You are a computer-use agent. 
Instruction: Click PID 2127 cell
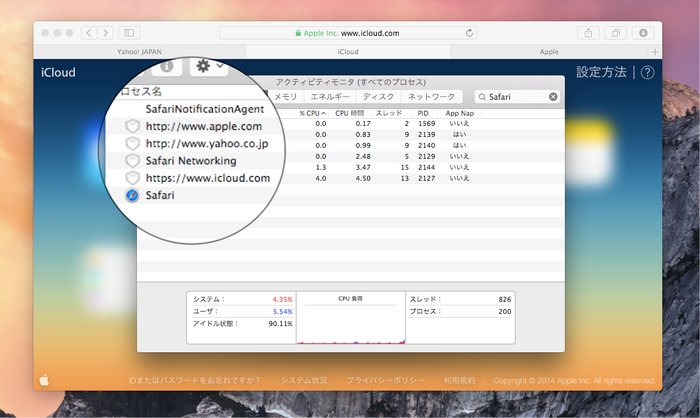pos(426,178)
